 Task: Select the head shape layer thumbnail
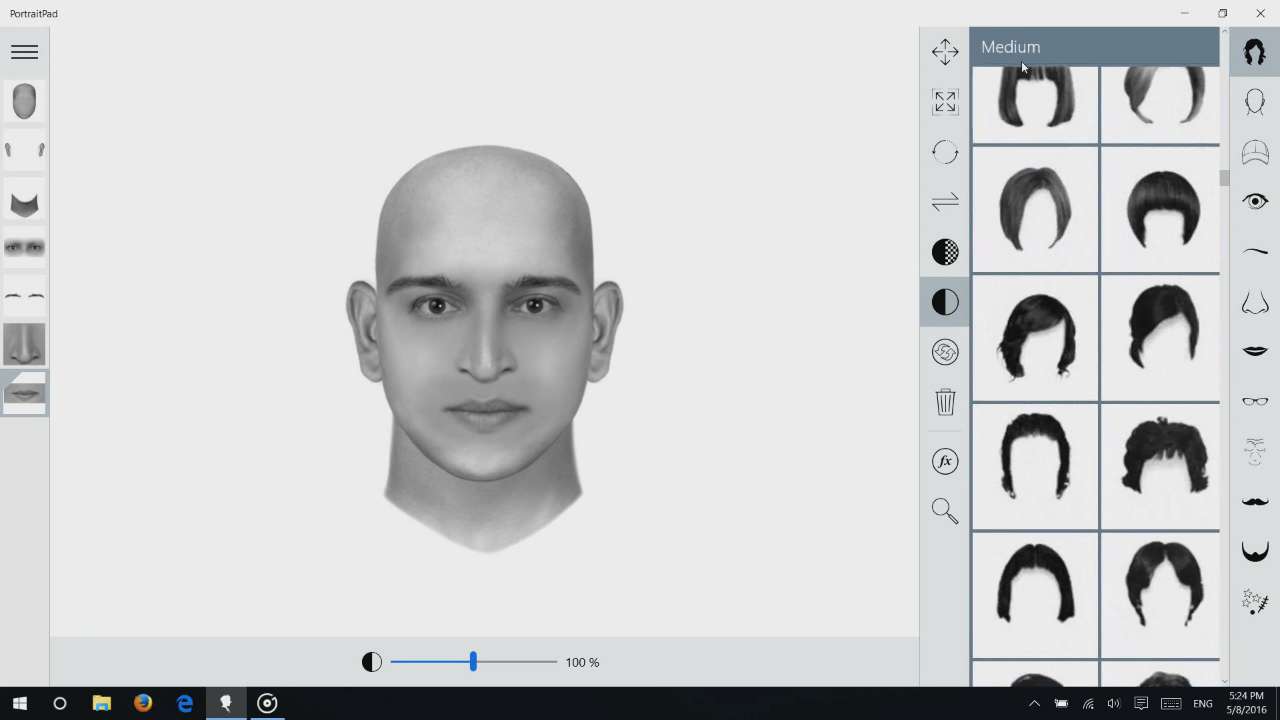[x=24, y=101]
